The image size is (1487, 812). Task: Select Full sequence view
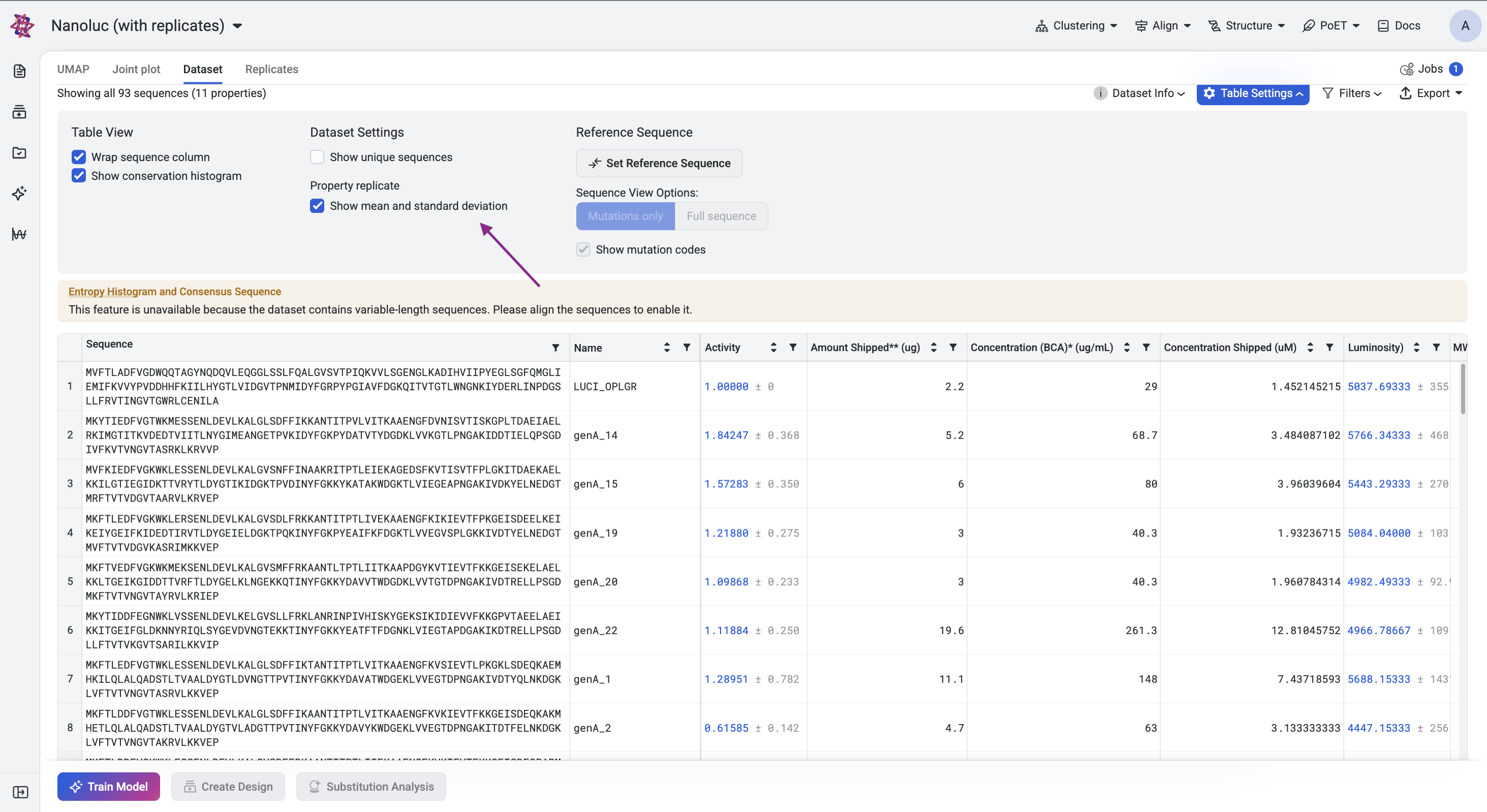pos(722,216)
